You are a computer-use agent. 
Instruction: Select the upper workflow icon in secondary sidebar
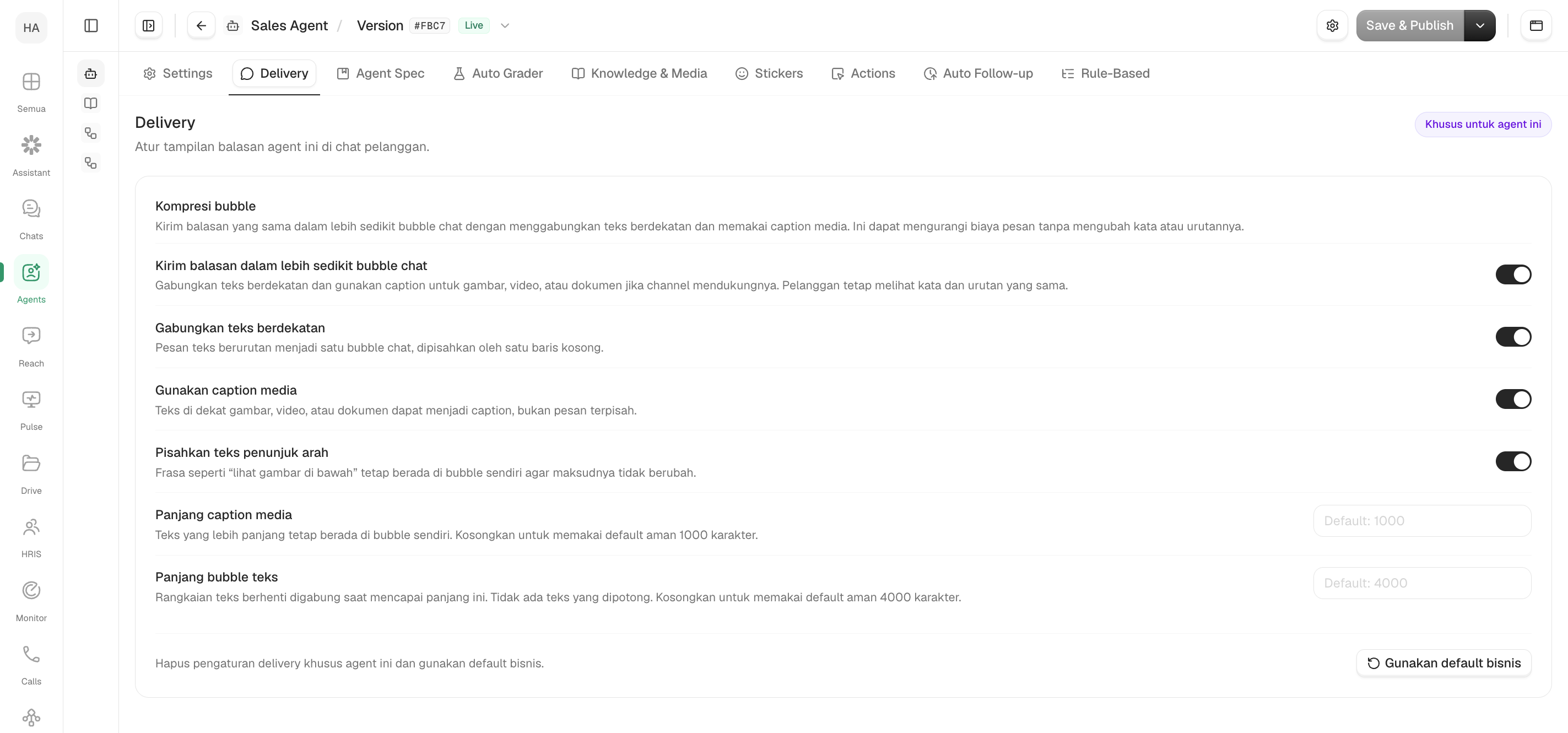91,133
